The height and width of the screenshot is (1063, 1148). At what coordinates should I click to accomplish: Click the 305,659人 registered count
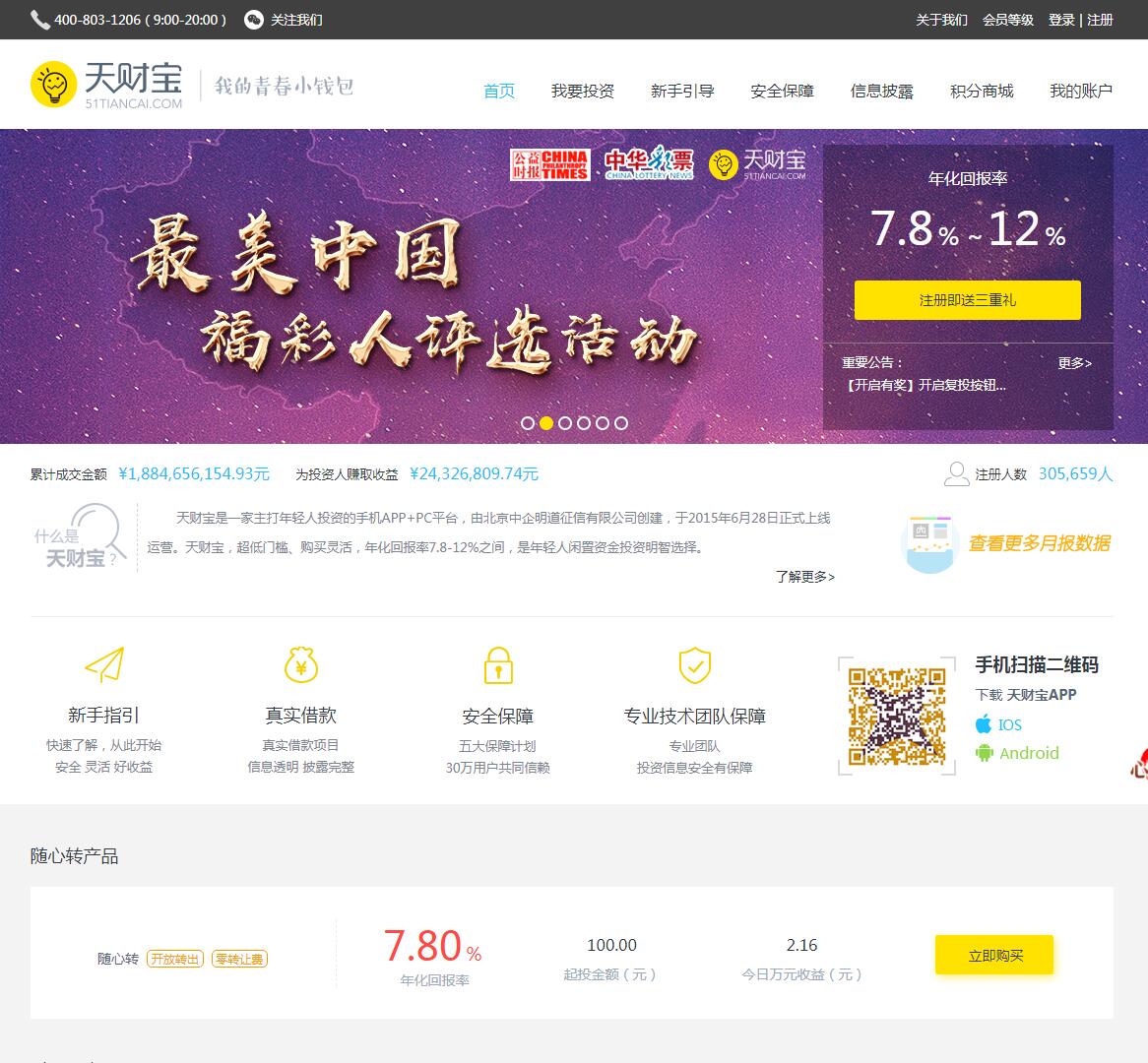tap(1075, 473)
